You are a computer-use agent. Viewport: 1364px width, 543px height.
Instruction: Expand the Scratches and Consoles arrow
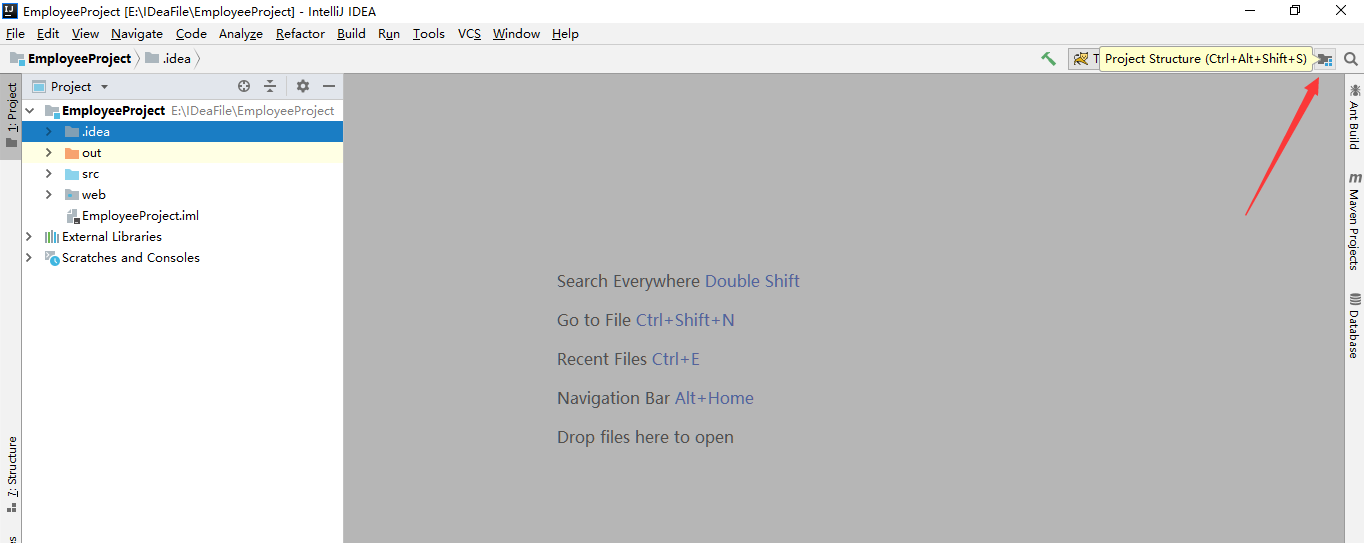tap(29, 258)
